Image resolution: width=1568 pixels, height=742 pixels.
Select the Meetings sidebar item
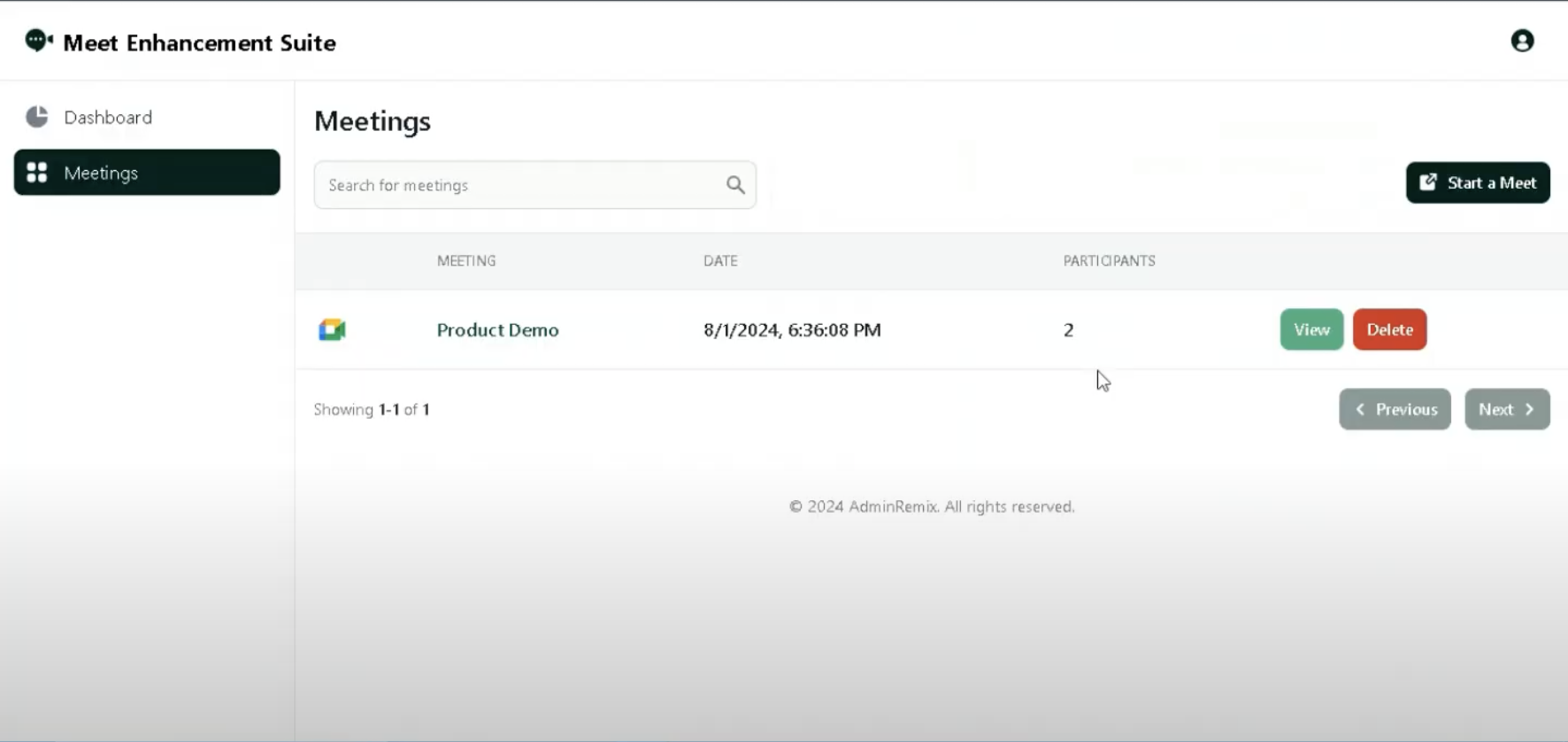point(147,173)
